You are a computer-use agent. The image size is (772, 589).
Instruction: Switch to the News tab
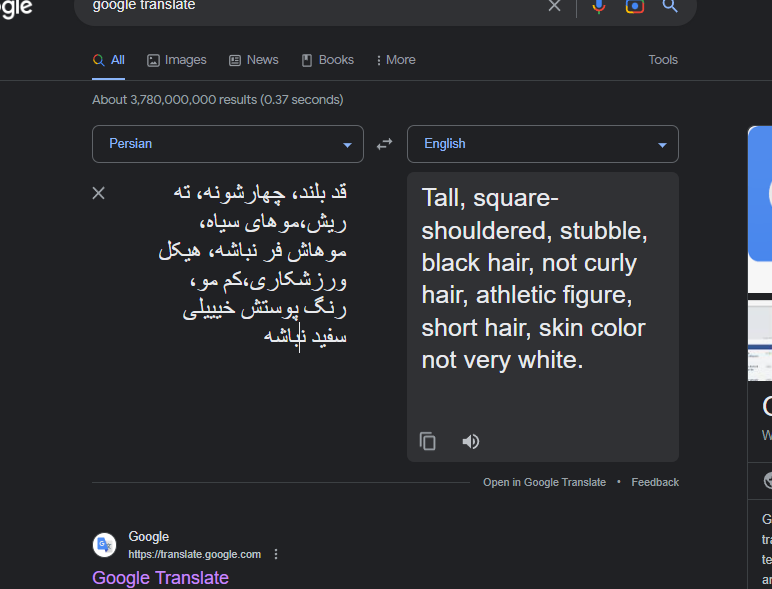(x=254, y=60)
